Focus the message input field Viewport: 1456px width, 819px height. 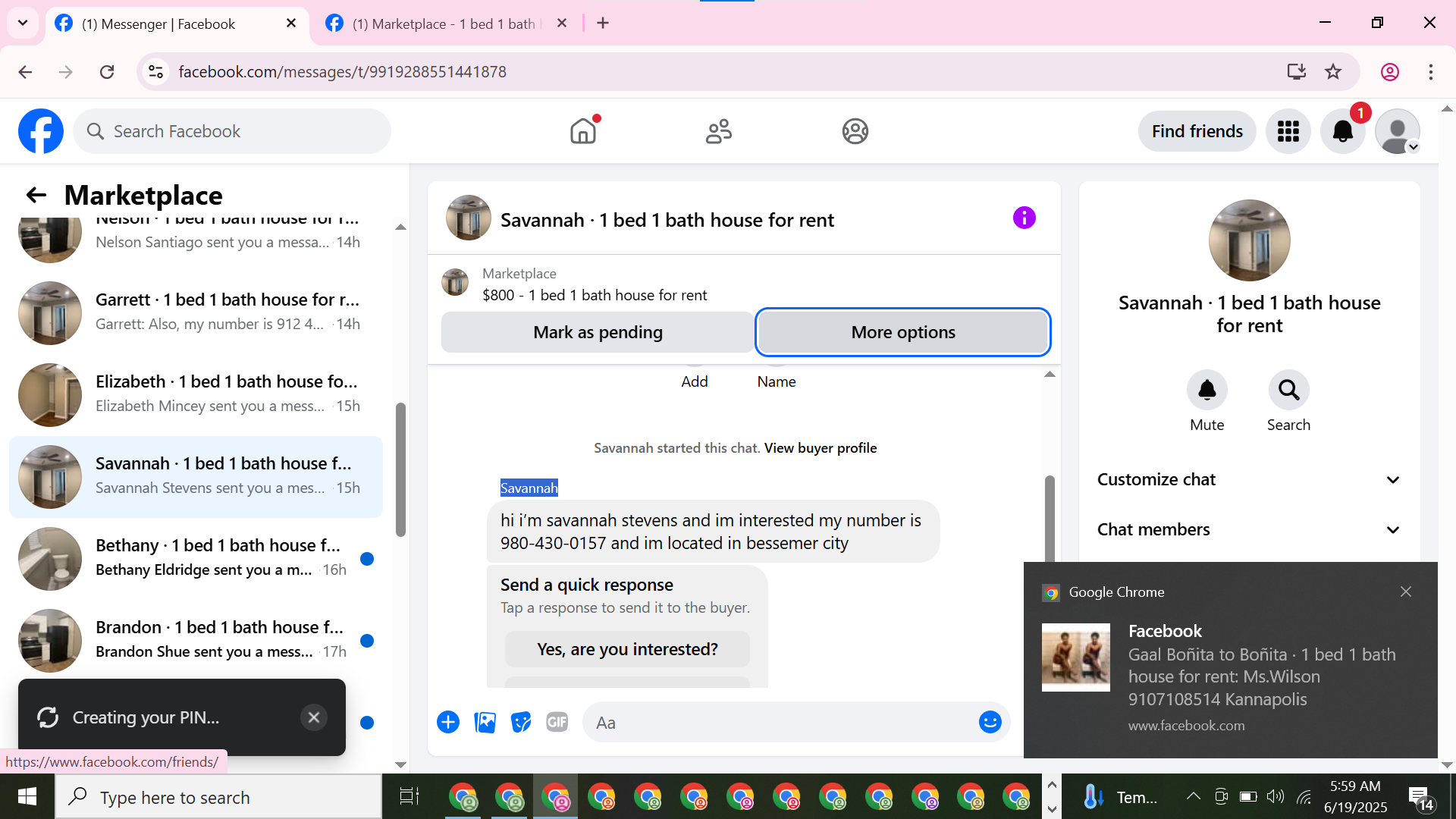coord(781,722)
